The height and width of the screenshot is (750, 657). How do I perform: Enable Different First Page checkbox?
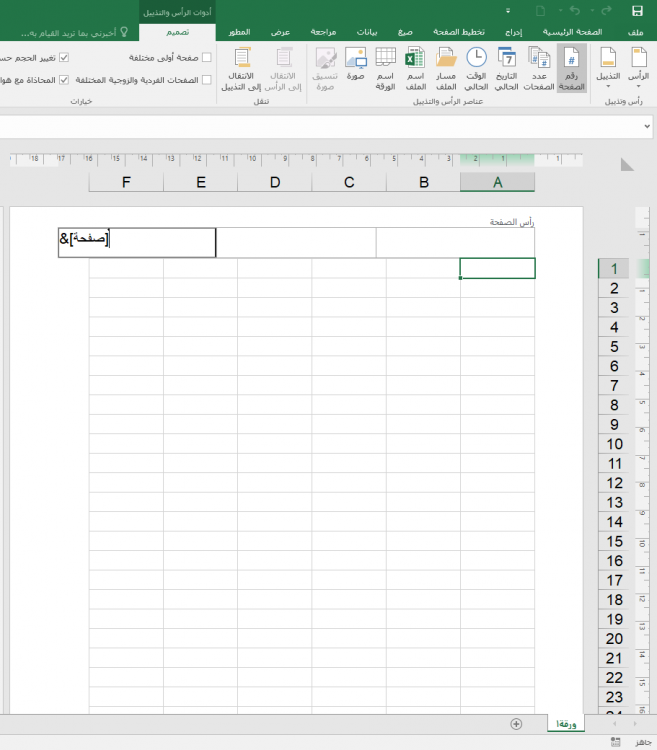tap(207, 58)
